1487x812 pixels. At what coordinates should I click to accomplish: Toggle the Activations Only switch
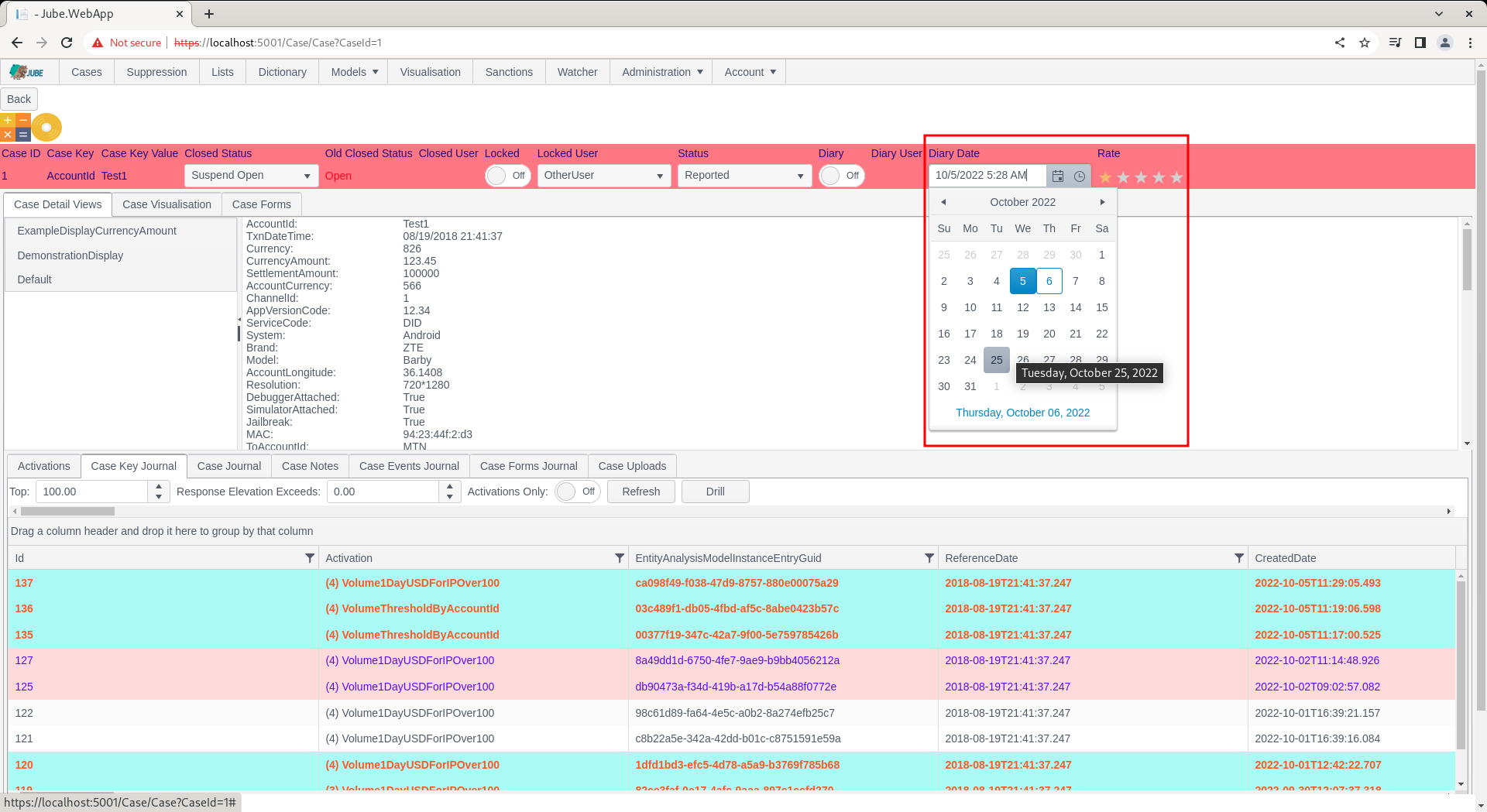click(x=578, y=492)
